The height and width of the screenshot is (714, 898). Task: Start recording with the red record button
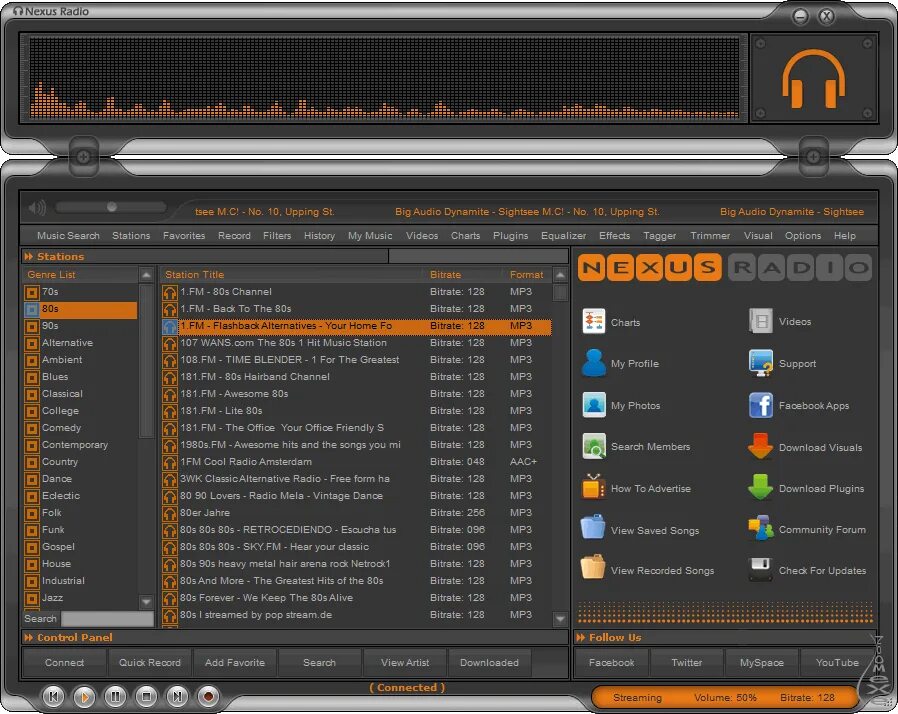[x=208, y=696]
